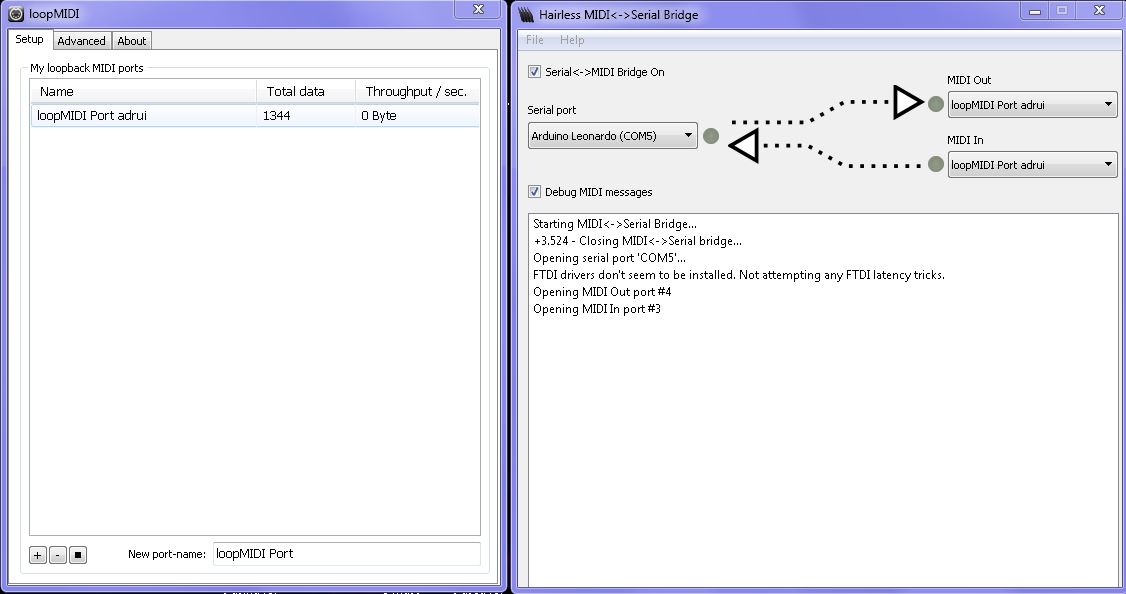Add a new loopback port with plus button
This screenshot has width=1126, height=594.
38,554
